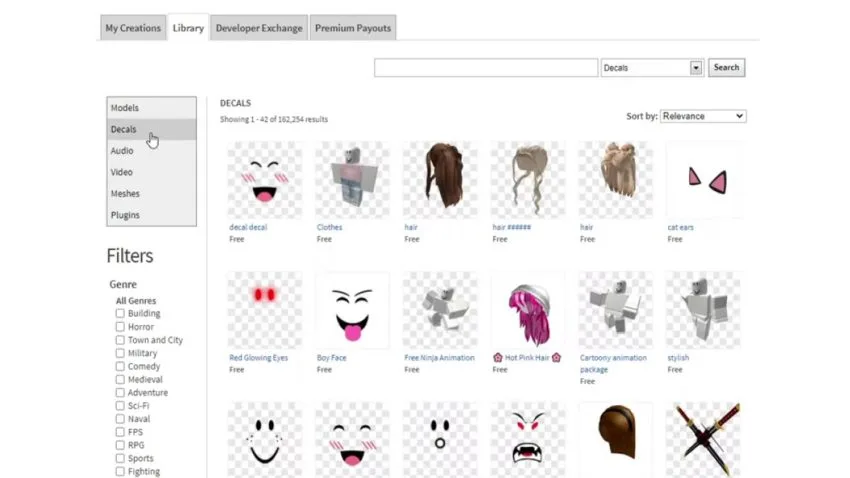Open the surprised 'o' mouth face thumbnail
This screenshot has height=478, width=850.
coord(440,440)
